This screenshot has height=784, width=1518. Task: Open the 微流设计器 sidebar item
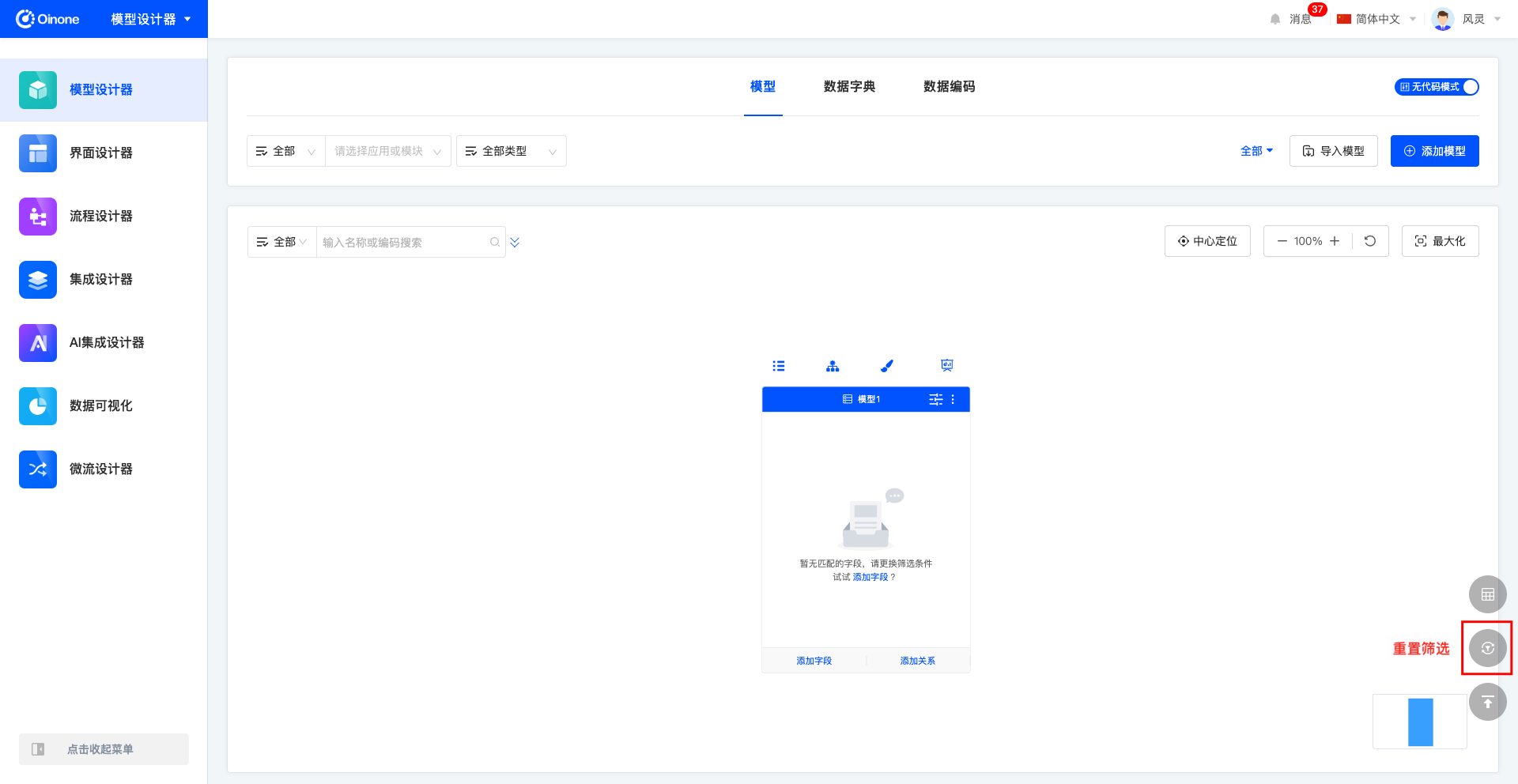tap(104, 469)
